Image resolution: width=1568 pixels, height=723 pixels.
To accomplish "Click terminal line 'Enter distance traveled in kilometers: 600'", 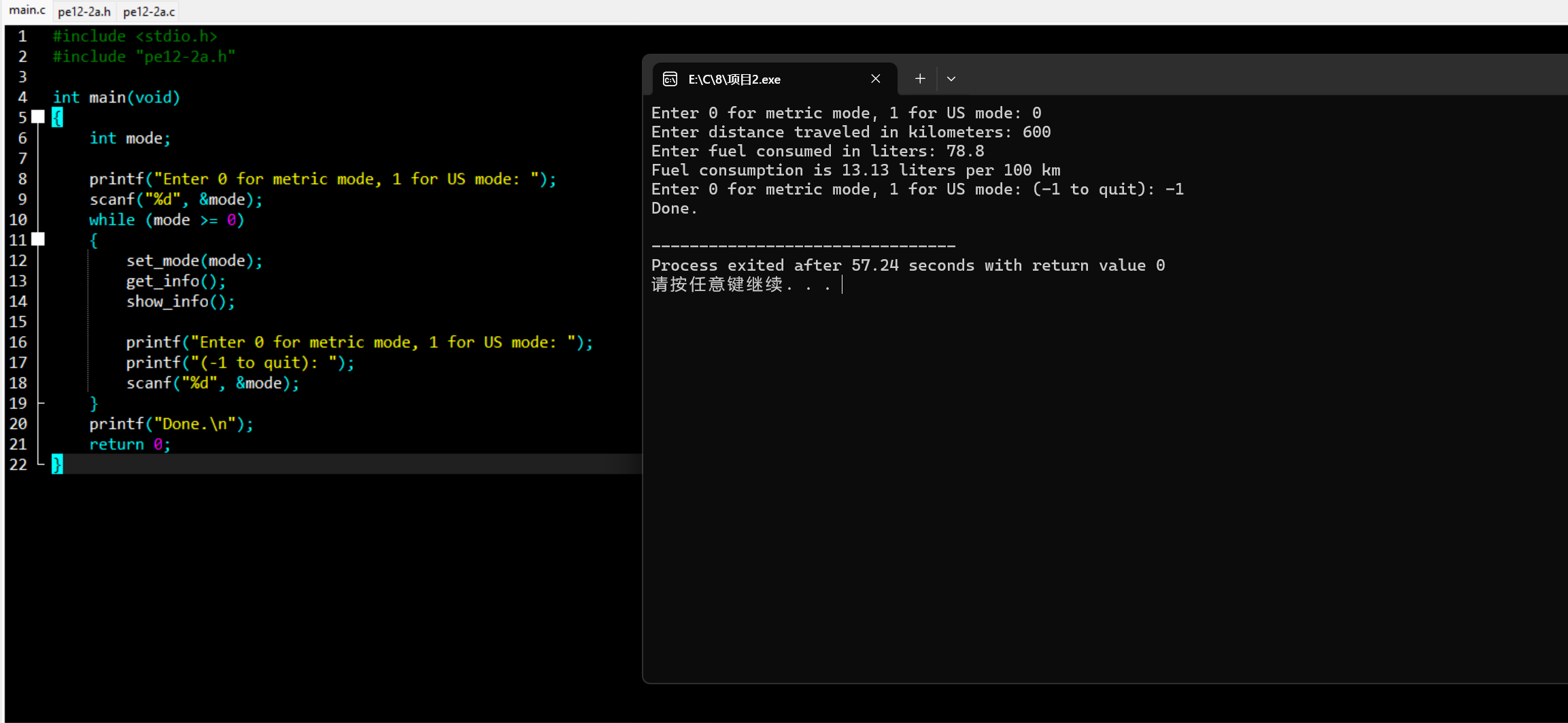I will pos(851,132).
